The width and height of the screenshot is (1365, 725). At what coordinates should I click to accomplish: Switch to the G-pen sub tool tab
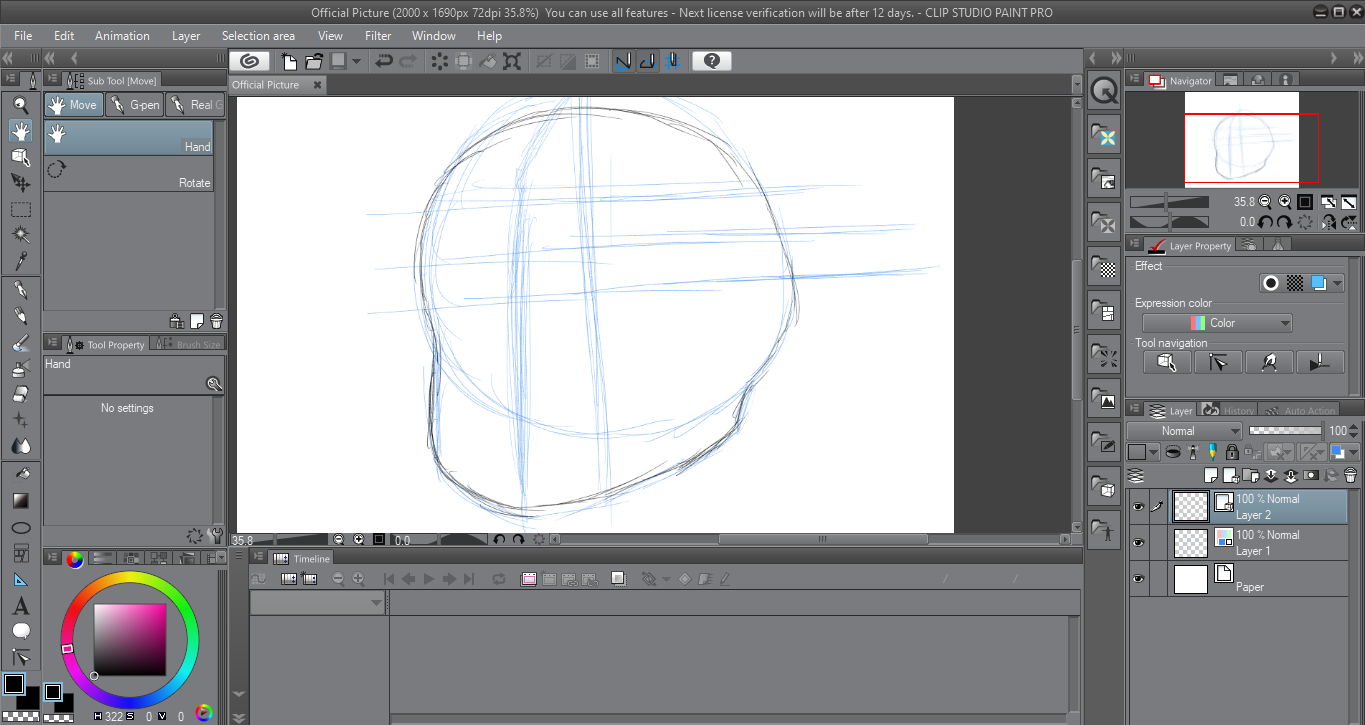(x=135, y=105)
